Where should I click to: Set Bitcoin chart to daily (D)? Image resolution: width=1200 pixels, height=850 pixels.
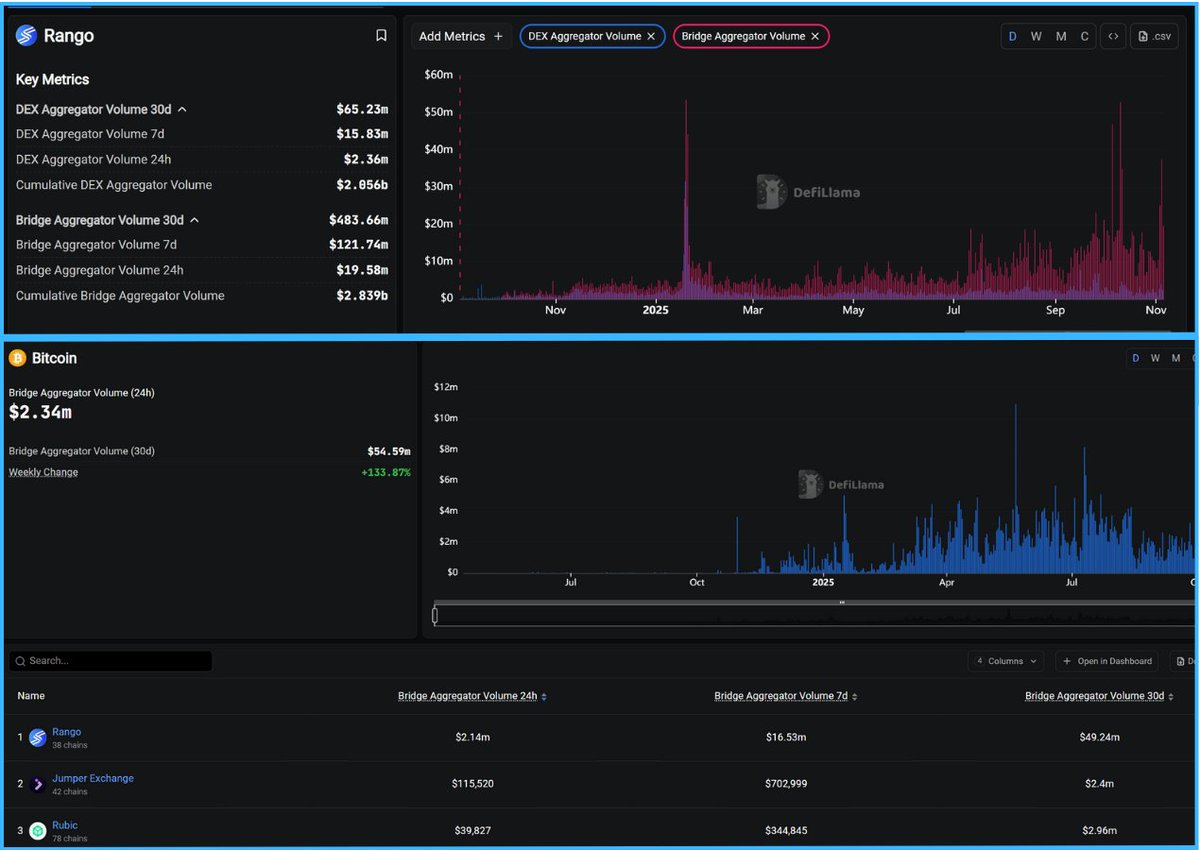[1136, 358]
